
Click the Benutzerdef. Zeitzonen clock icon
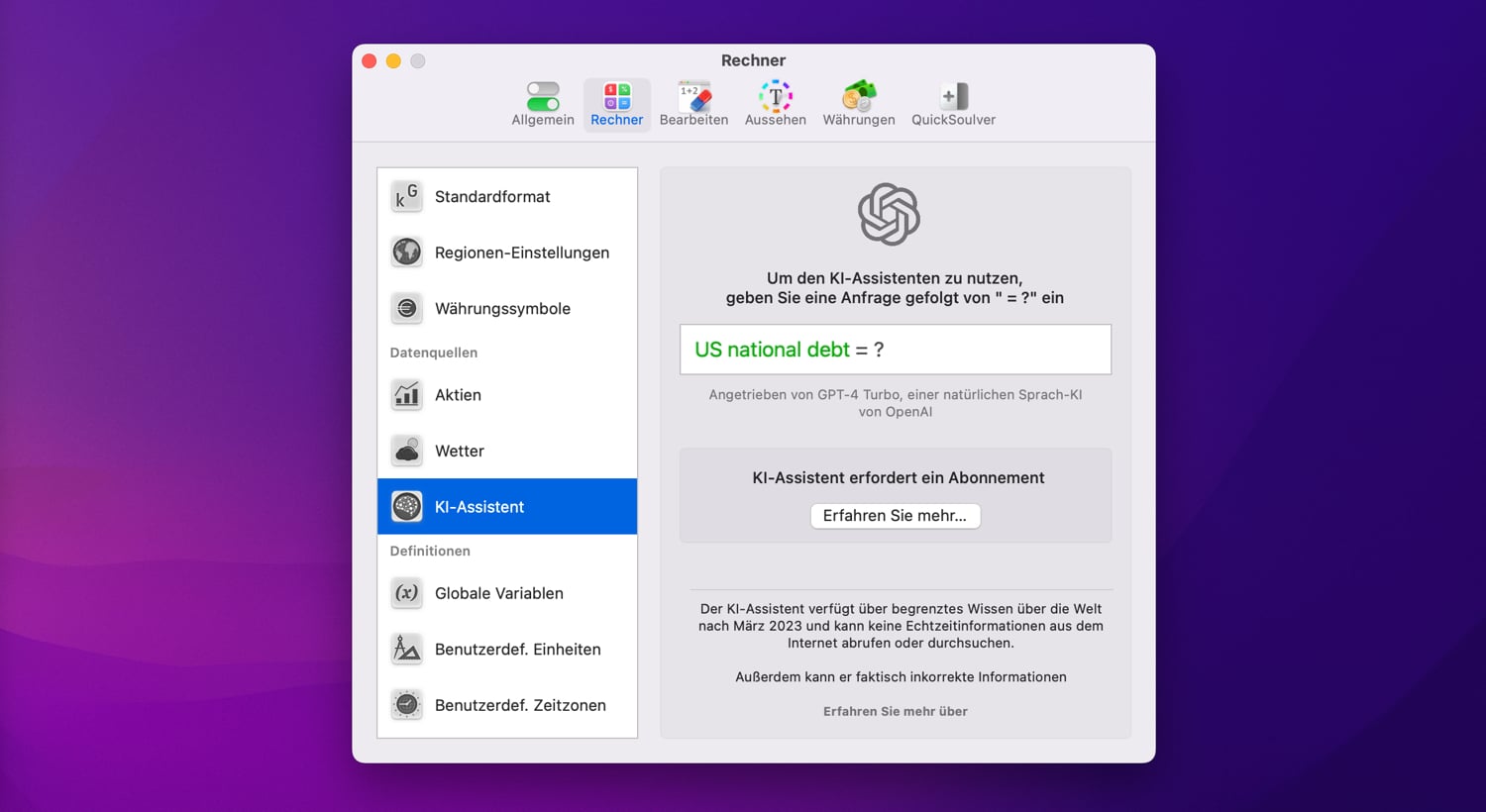point(406,705)
